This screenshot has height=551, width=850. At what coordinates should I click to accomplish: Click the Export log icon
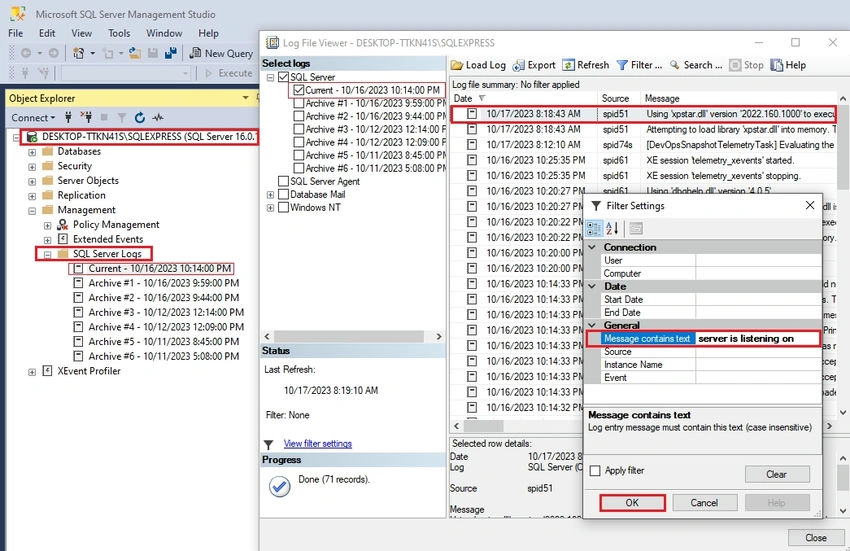(519, 66)
